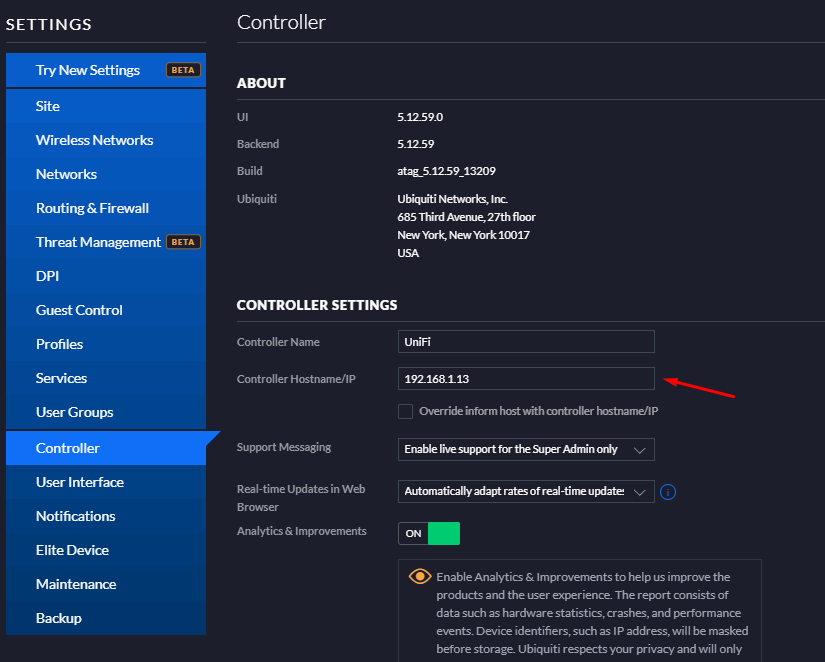Click Backend version 5.12.59 value
This screenshot has height=662, width=825.
(x=416, y=144)
